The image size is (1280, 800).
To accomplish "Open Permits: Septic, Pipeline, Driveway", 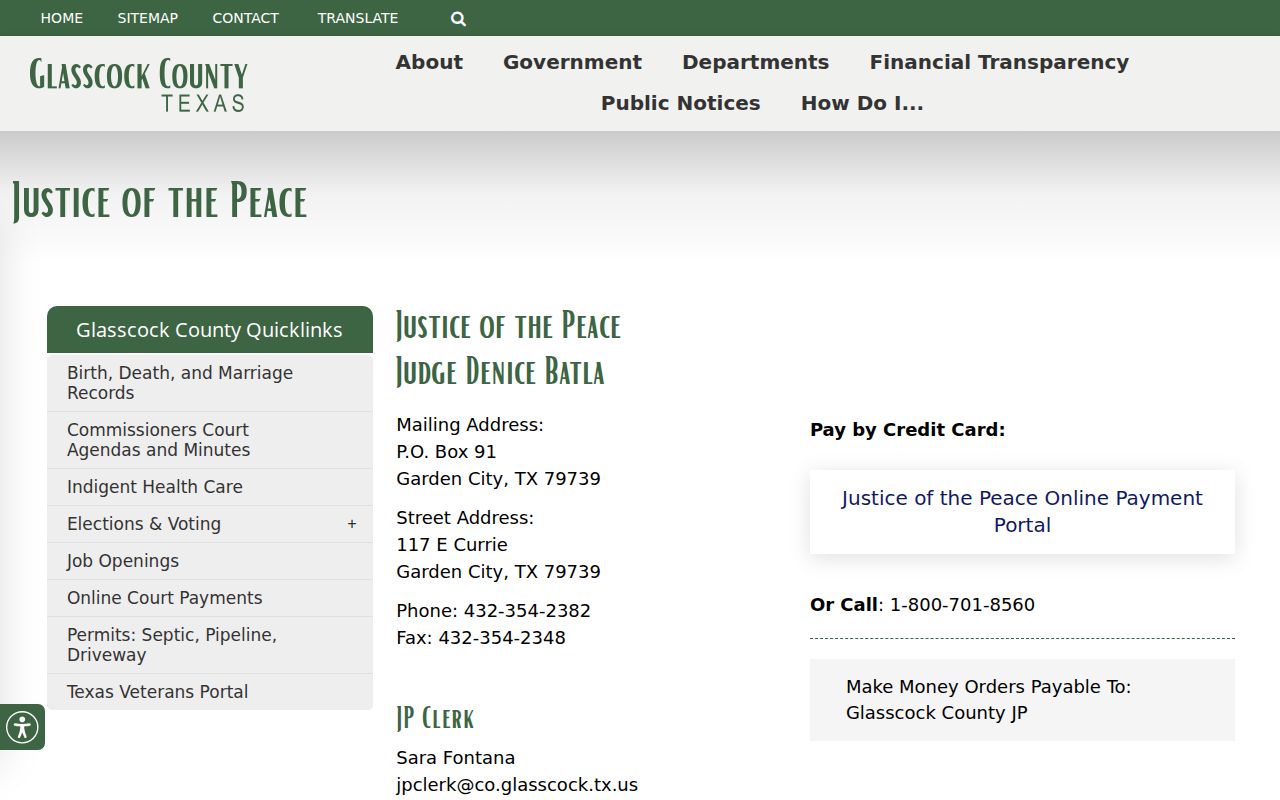I will [210, 645].
